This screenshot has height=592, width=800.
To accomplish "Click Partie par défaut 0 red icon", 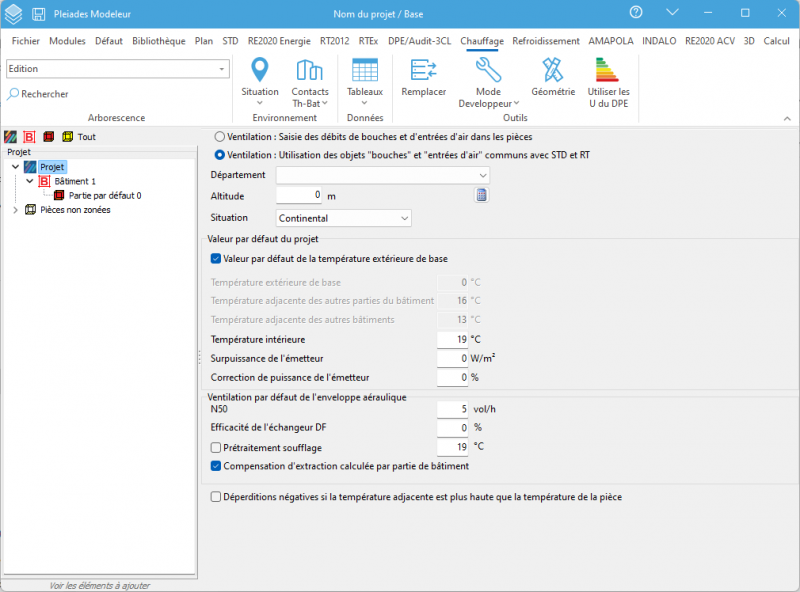I will tap(59, 195).
